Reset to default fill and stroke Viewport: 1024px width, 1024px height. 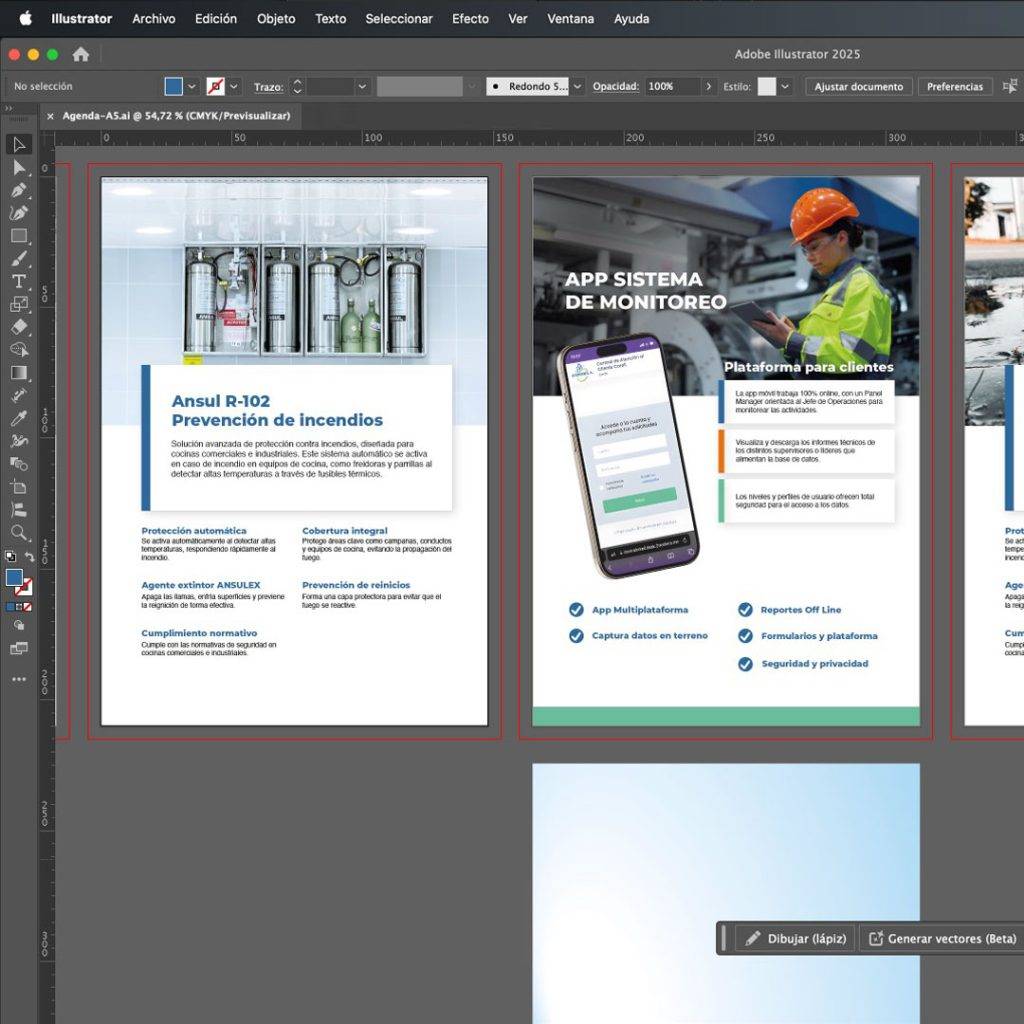pos(11,557)
